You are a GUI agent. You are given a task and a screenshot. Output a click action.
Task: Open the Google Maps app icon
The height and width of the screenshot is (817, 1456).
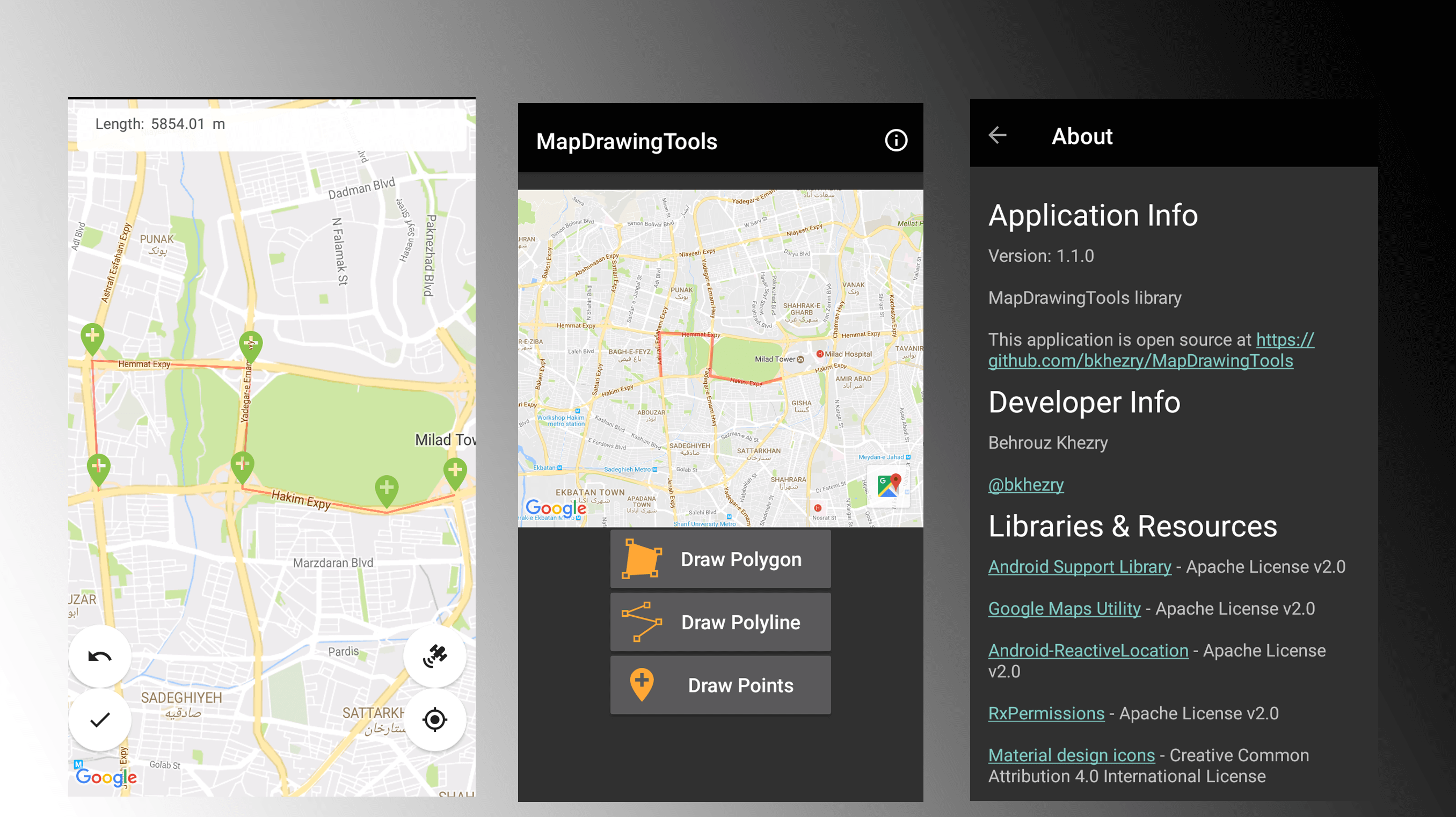pyautogui.click(x=888, y=486)
